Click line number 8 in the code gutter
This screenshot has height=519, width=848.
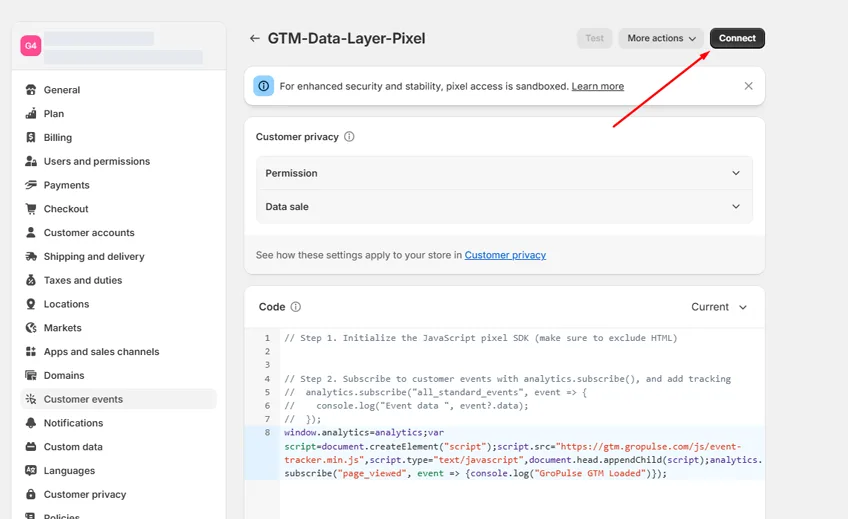[x=267, y=432]
